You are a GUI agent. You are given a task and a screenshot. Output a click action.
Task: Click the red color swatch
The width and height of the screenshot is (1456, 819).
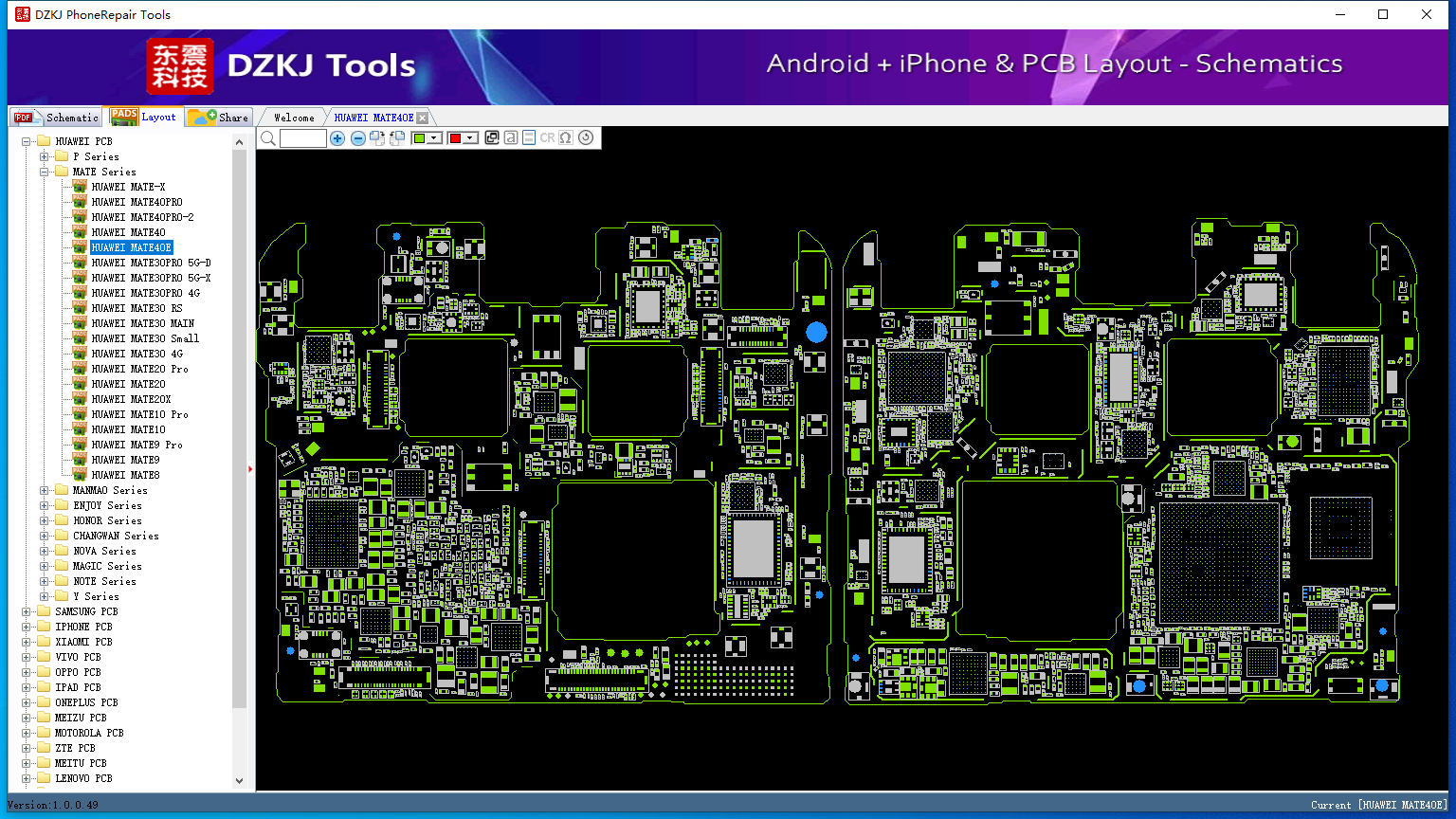click(455, 138)
